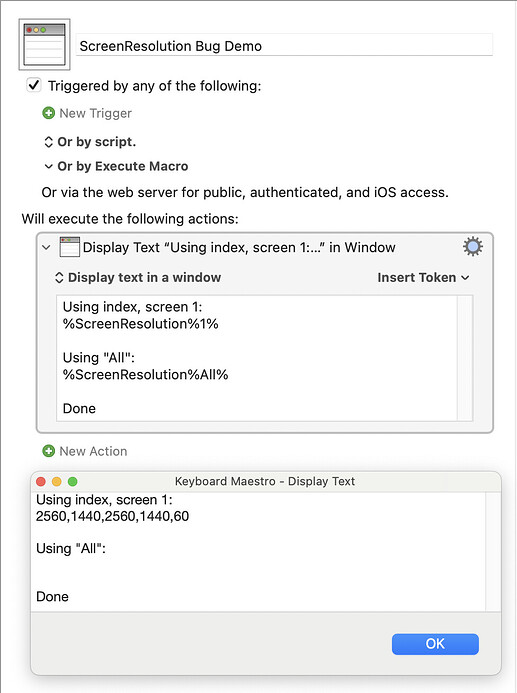Click the yellow minimize button in Display Text window
517x693 pixels.
pyautogui.click(x=57, y=481)
